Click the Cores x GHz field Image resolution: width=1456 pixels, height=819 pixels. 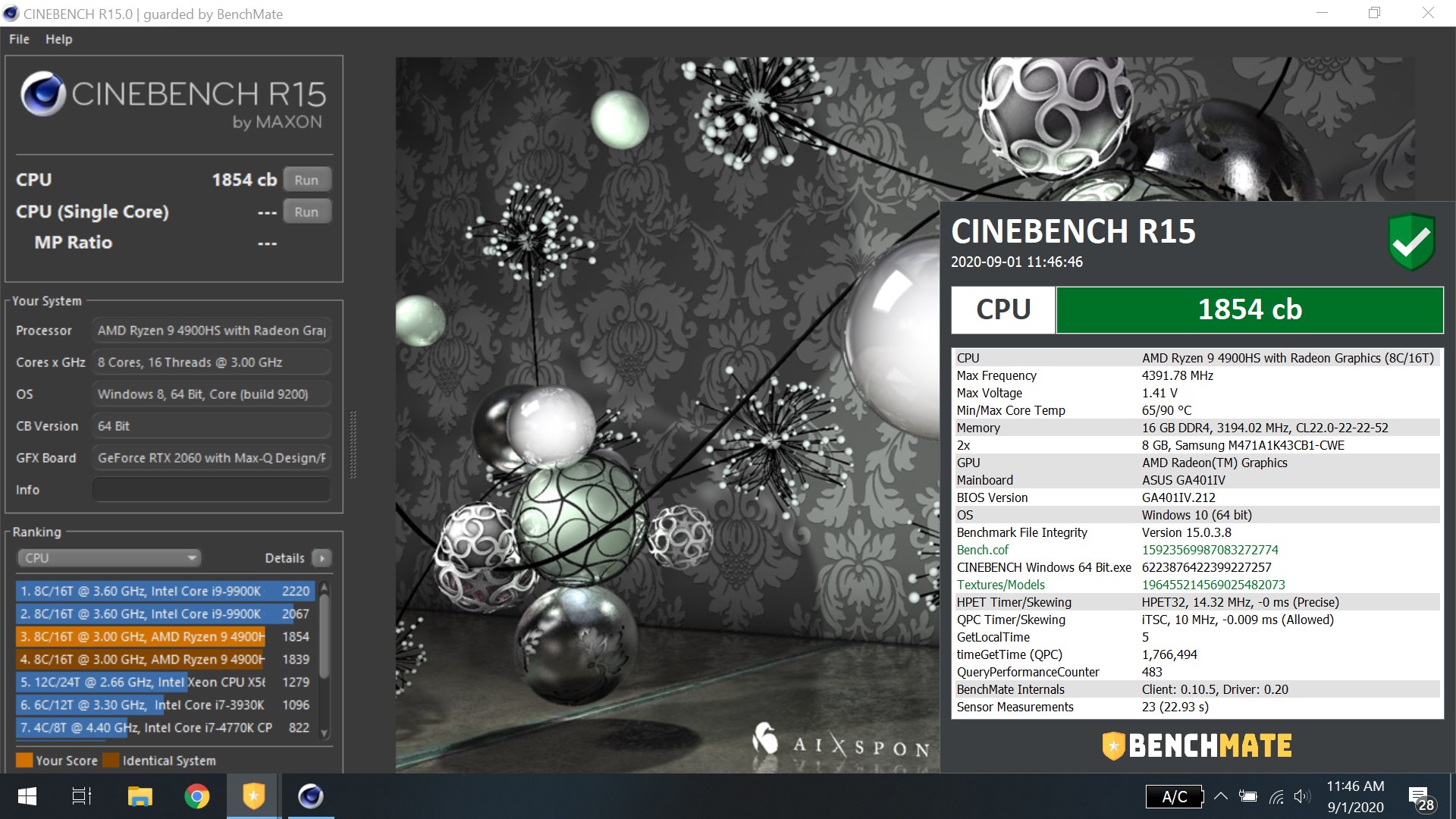pyautogui.click(x=212, y=362)
